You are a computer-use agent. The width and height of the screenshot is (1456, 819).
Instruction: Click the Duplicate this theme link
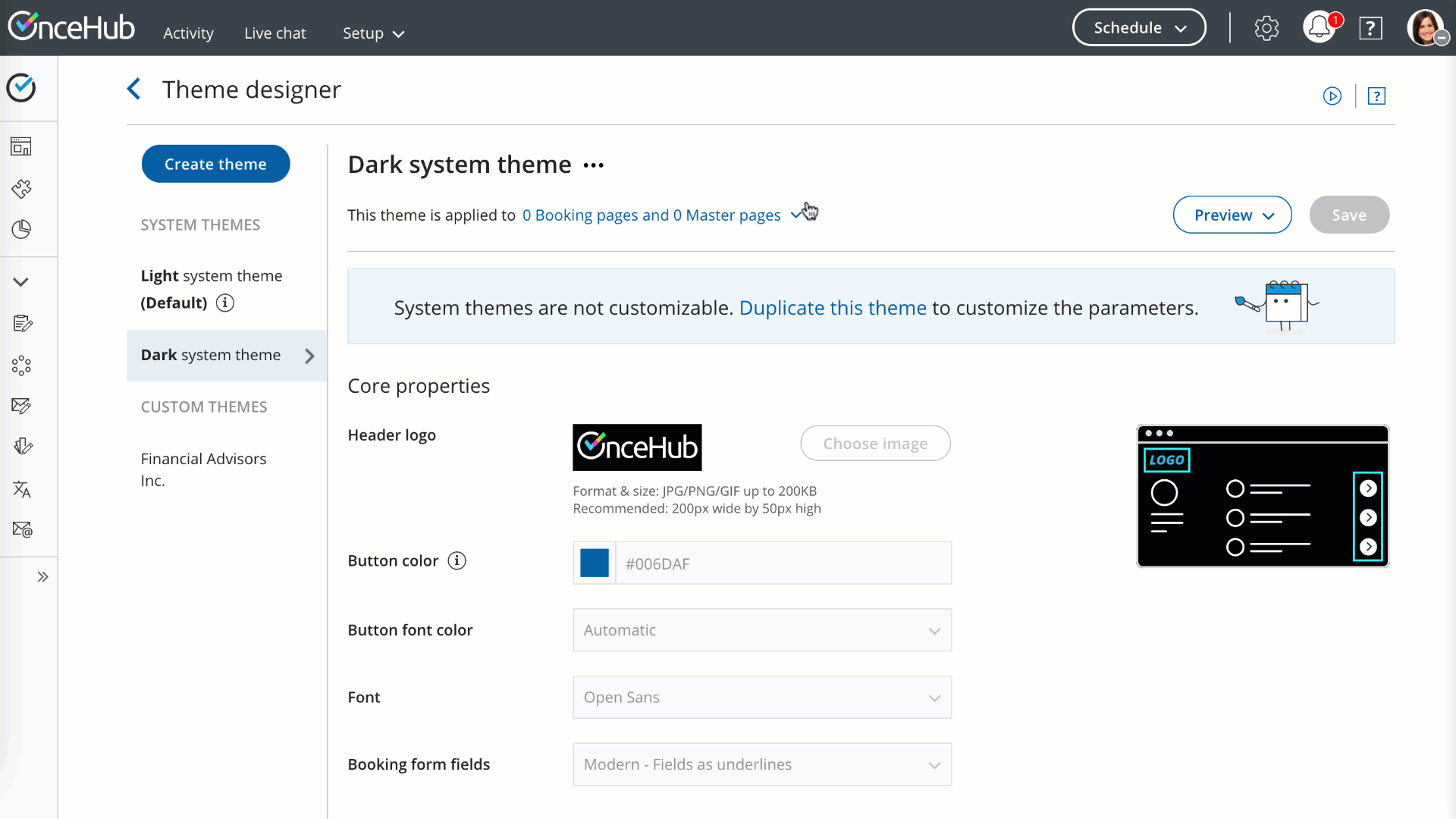pos(833,308)
